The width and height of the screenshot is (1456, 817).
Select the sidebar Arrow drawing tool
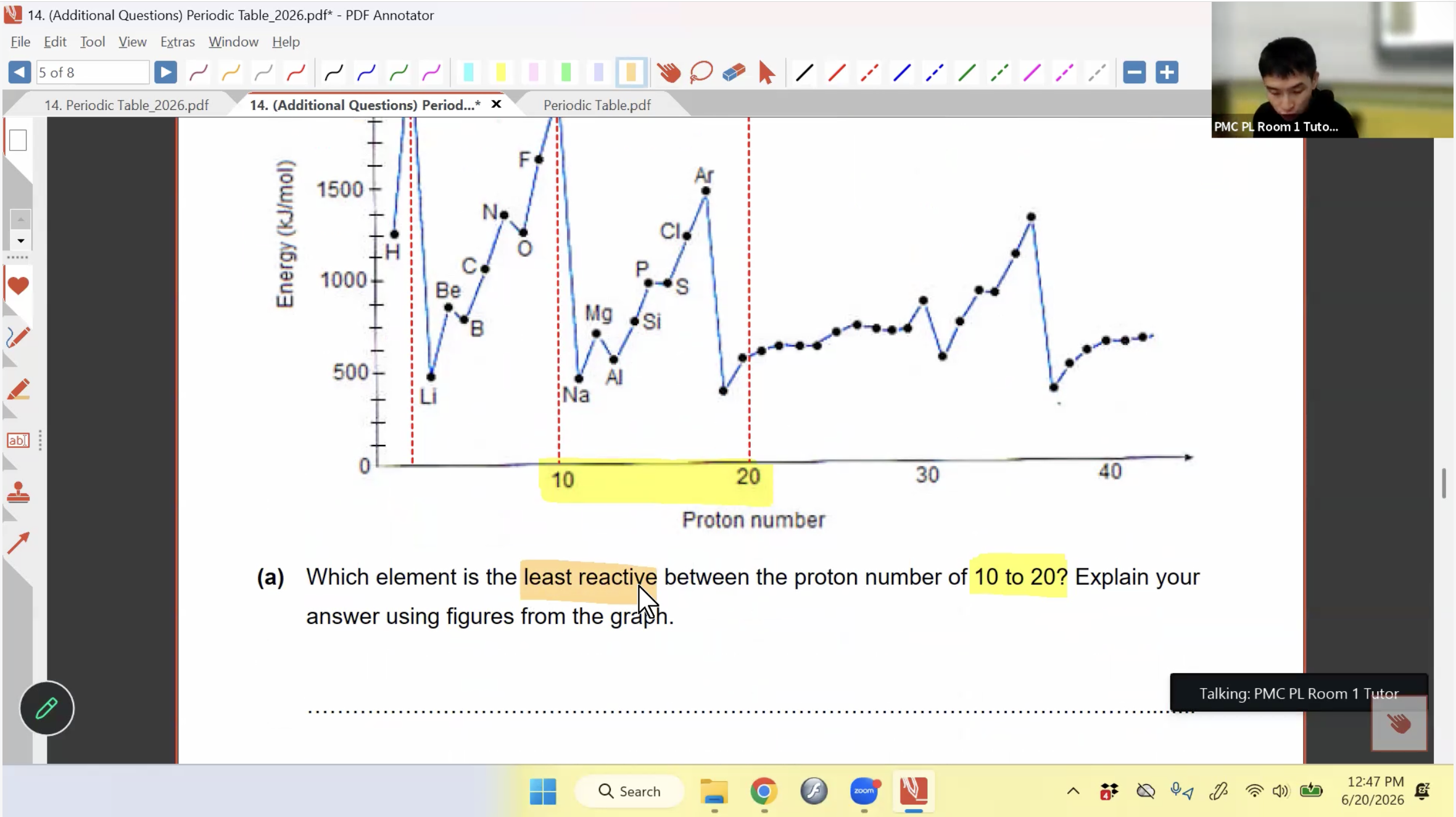pos(18,543)
